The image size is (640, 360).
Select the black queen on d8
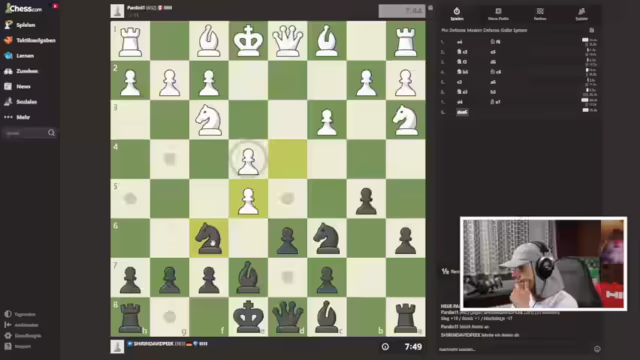click(287, 317)
